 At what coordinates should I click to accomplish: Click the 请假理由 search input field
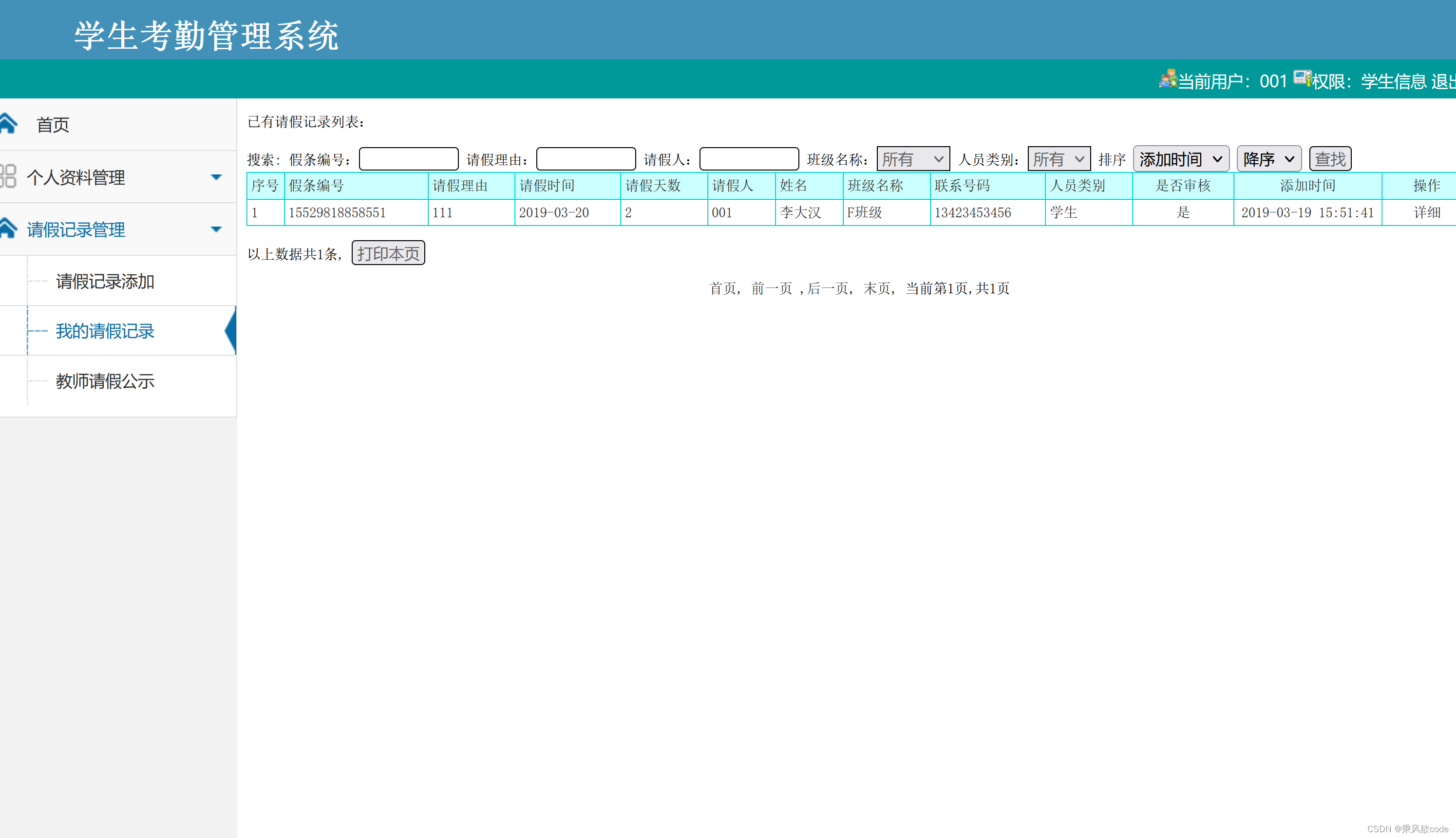pos(586,159)
